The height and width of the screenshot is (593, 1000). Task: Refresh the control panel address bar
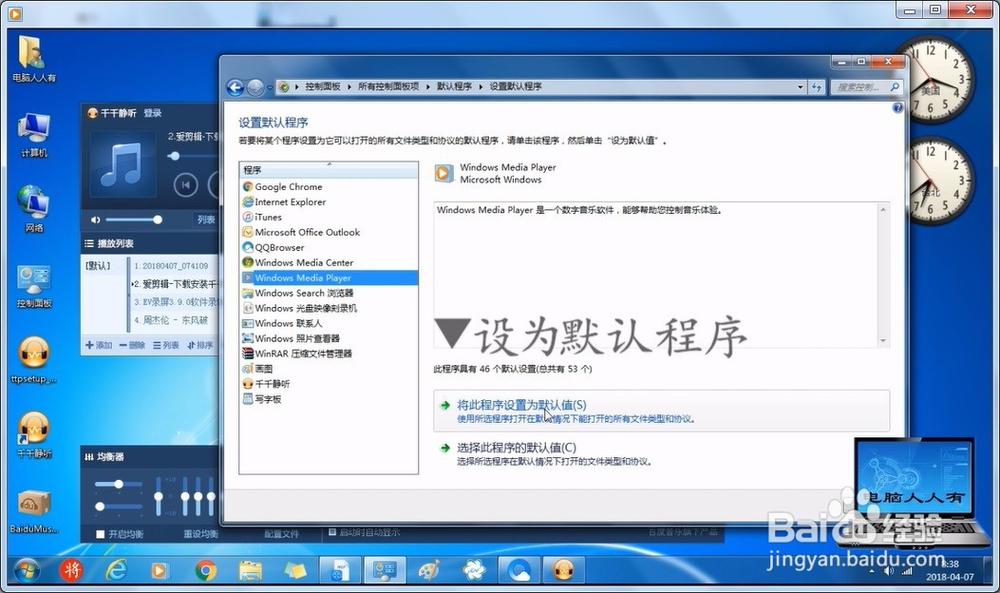tap(816, 87)
